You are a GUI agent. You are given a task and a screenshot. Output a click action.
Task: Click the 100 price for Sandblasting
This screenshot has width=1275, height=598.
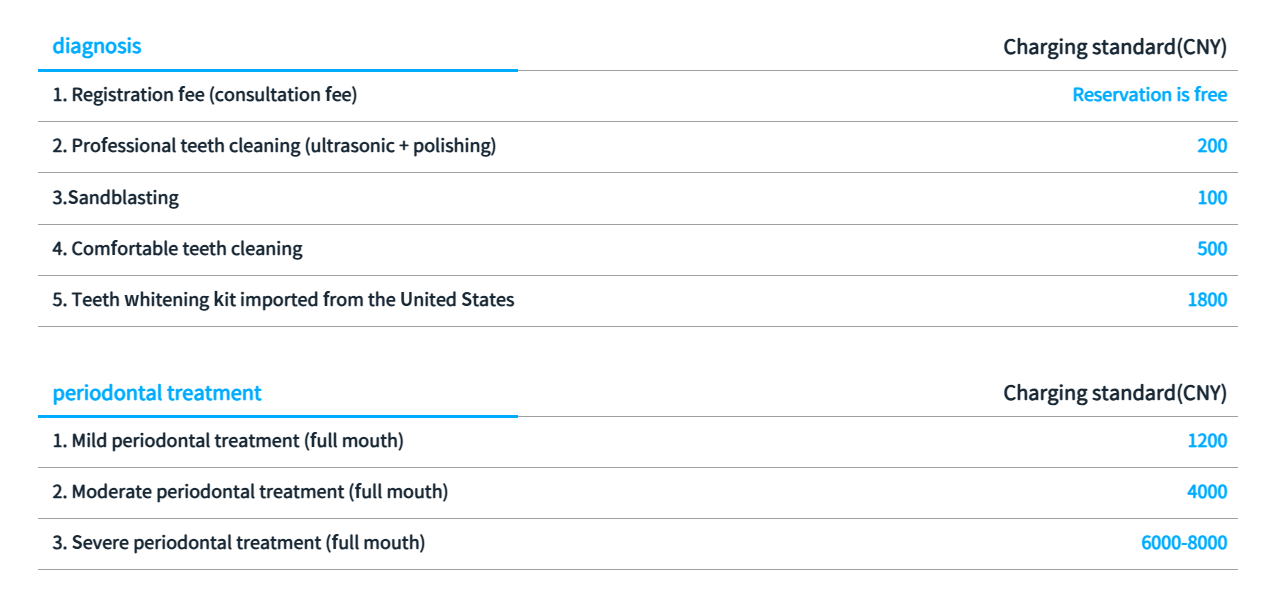tap(1212, 198)
